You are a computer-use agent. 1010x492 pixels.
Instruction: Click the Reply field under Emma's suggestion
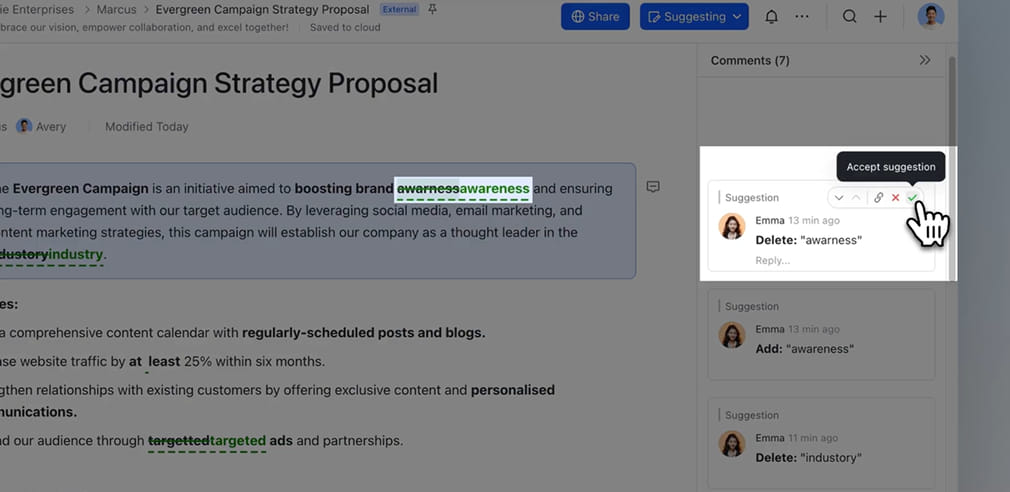[772, 260]
